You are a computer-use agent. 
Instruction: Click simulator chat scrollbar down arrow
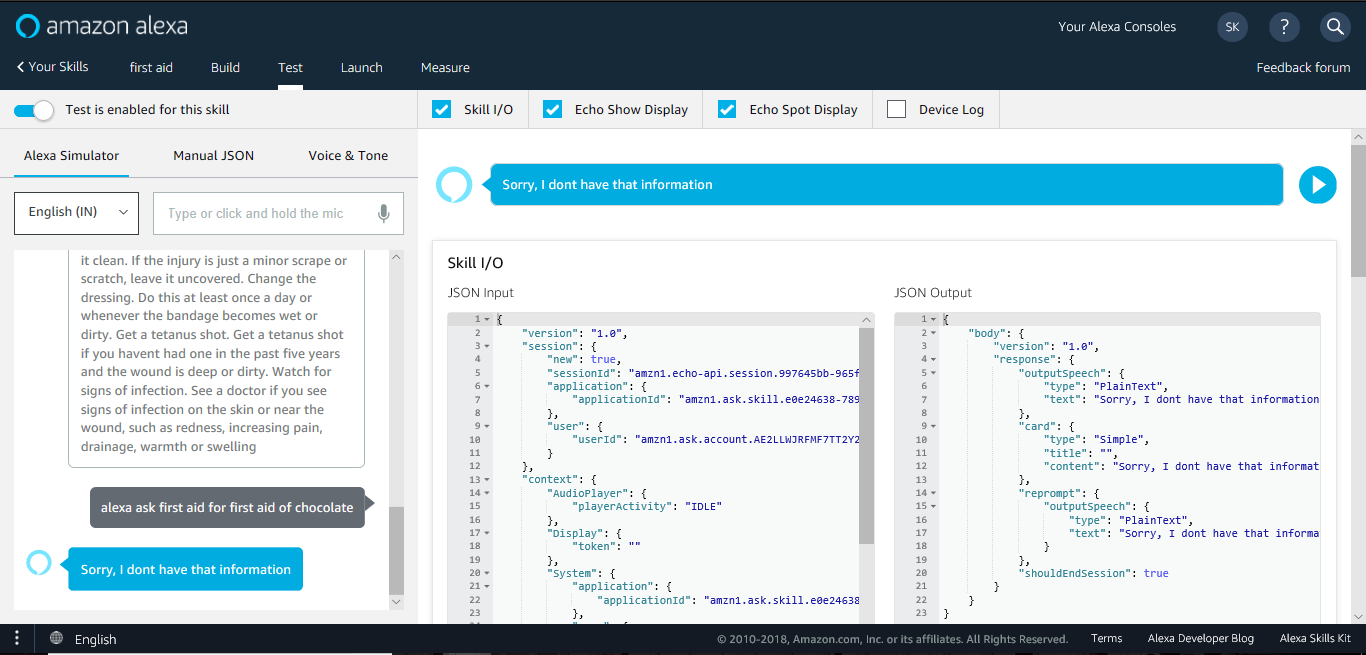(x=396, y=602)
